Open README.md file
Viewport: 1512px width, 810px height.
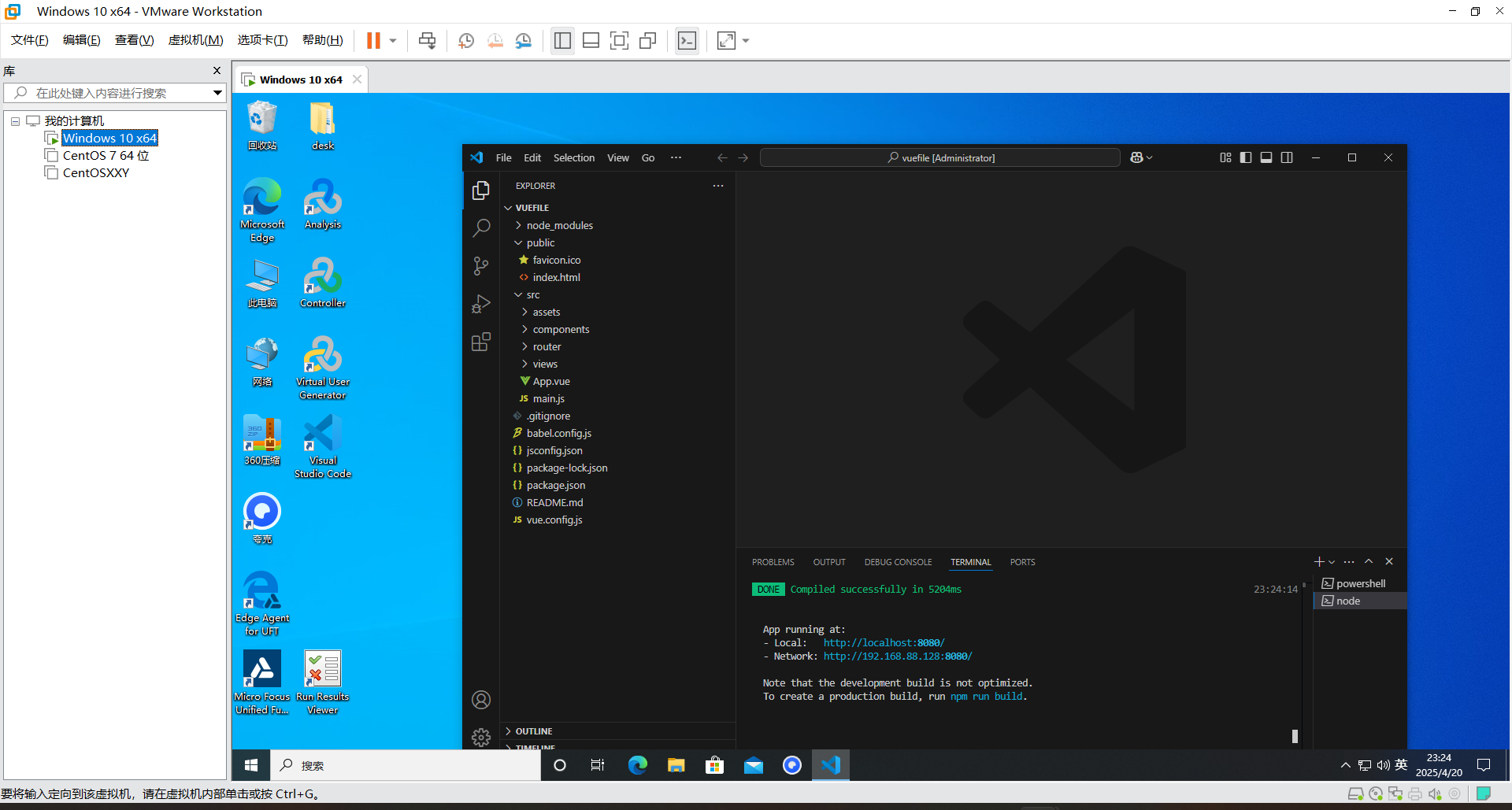click(617, 502)
